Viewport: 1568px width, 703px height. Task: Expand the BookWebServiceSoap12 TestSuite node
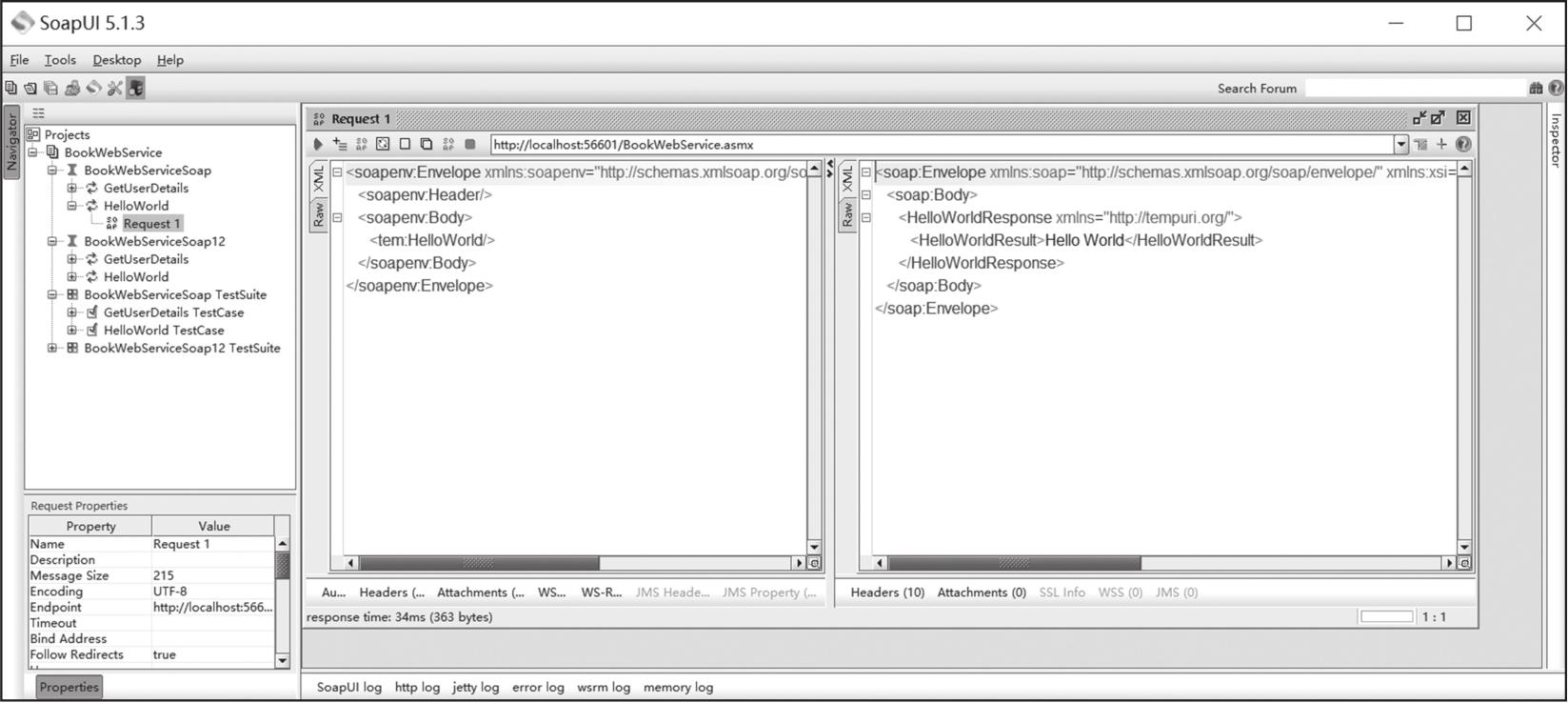(52, 349)
